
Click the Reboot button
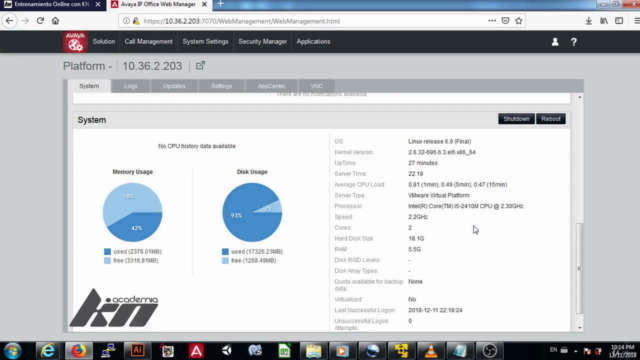(551, 119)
